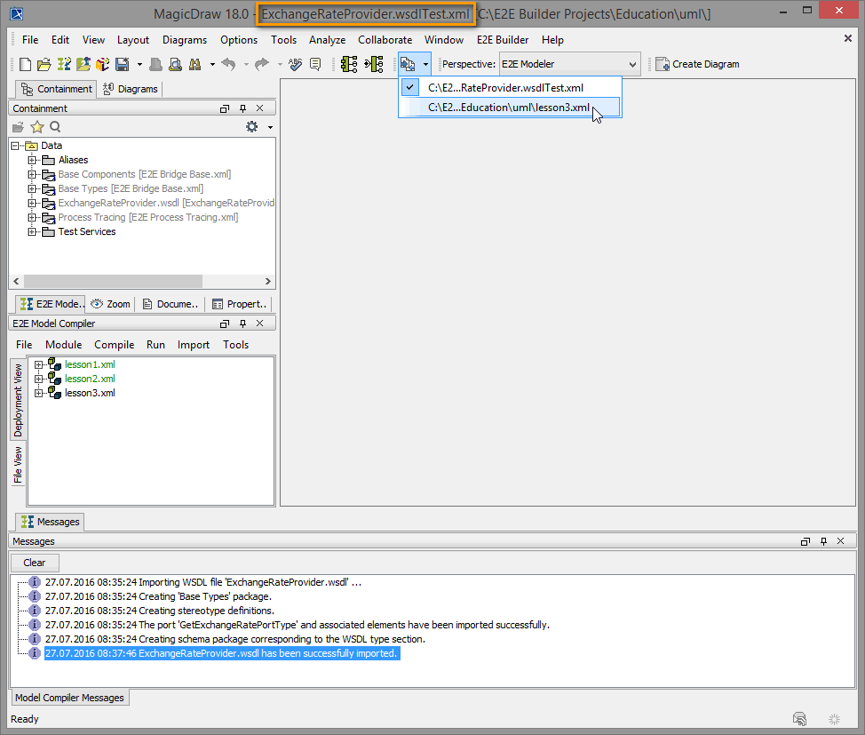Open the favorites star in the Containment panel
The image size is (865, 735).
(37, 127)
